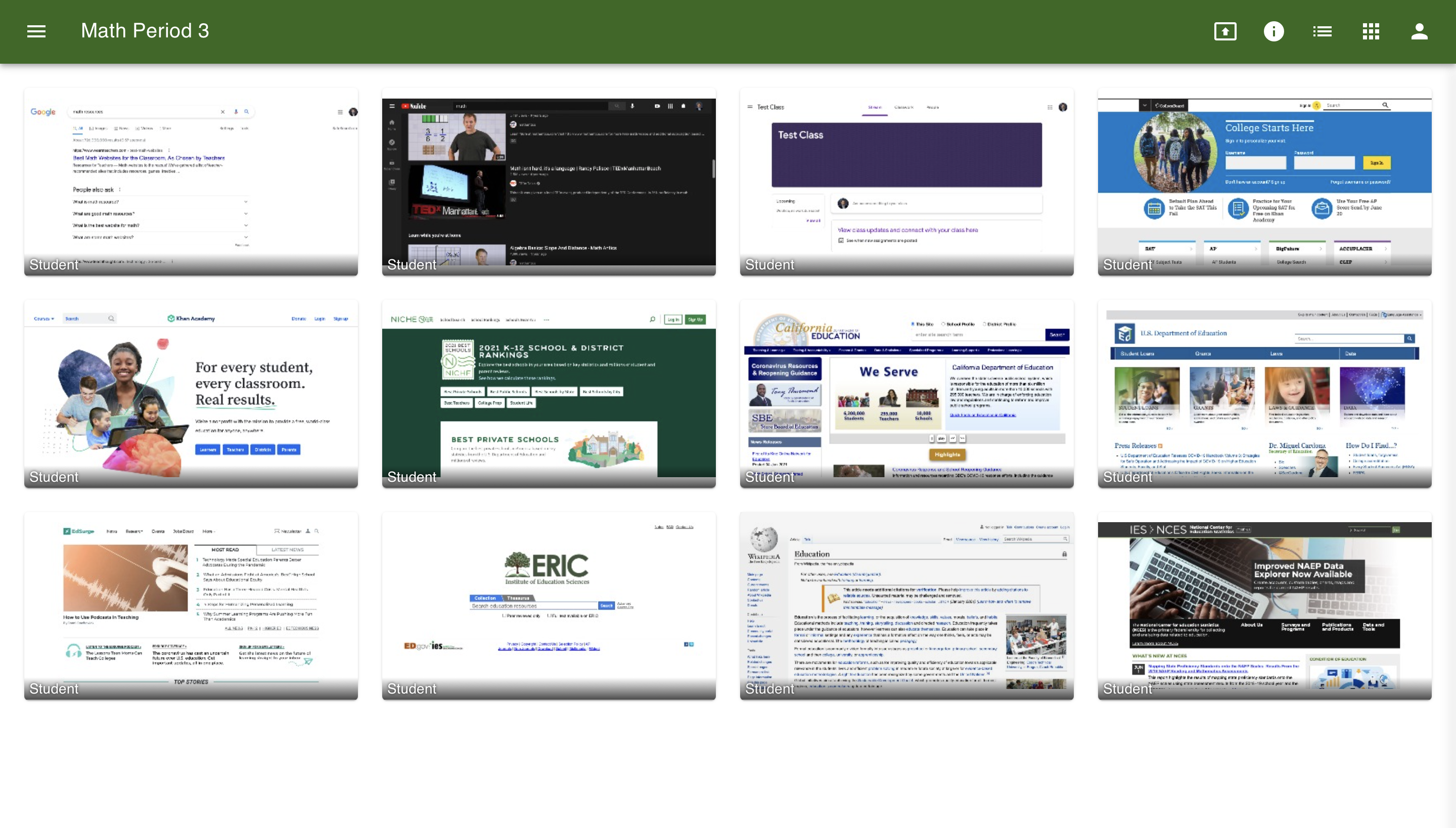
Task: Click the present/share screen icon
Action: click(x=1224, y=31)
